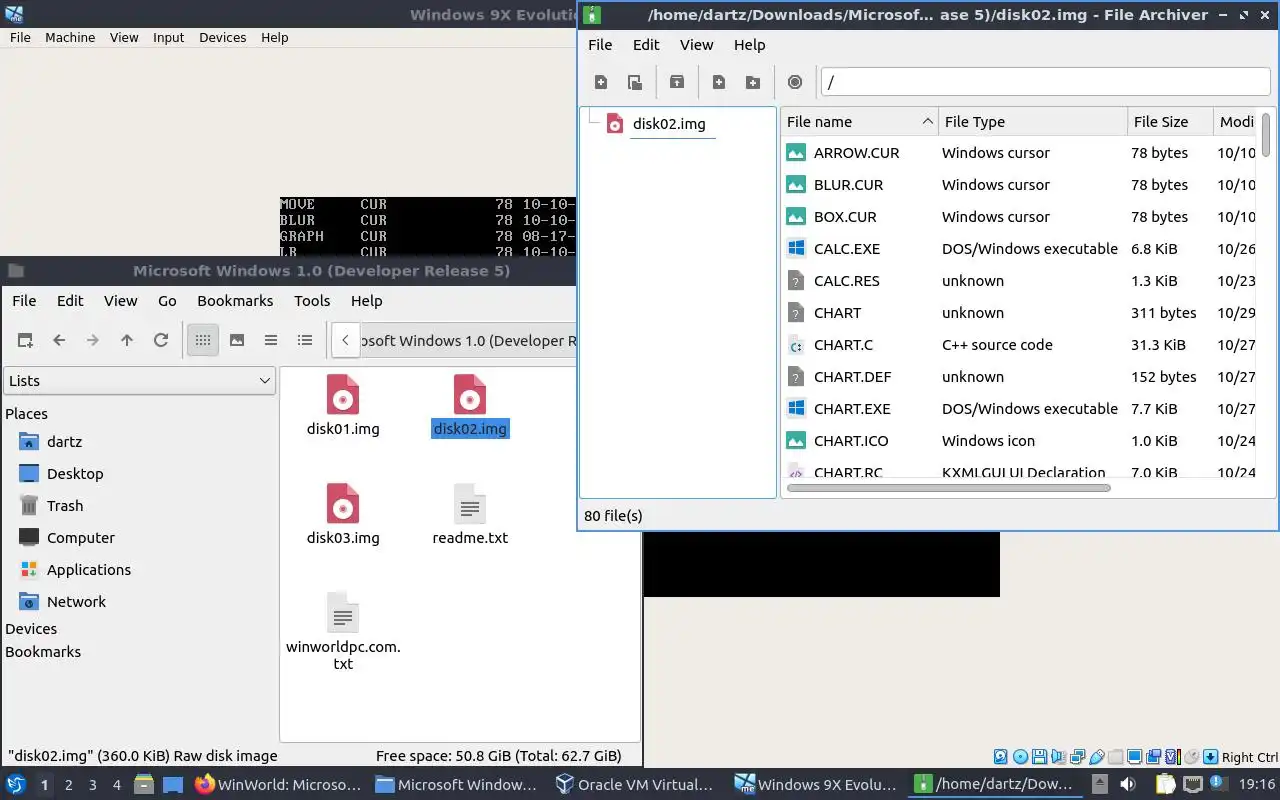1280x800 pixels.
Task: Open Machine menu in VirtualBox window
Action: tap(70, 37)
